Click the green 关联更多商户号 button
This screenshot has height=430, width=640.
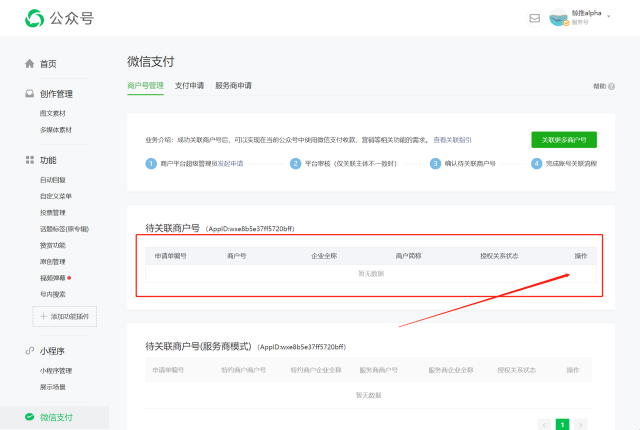[564, 140]
